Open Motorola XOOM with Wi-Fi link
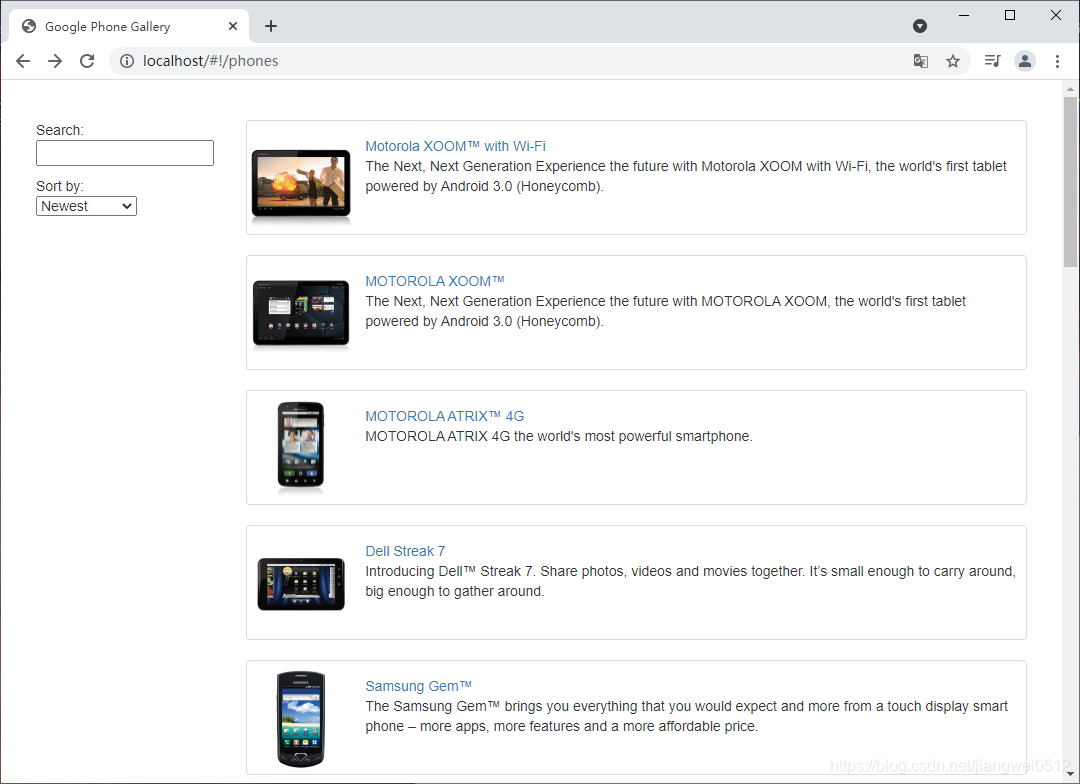The width and height of the screenshot is (1080, 784). tap(455, 146)
